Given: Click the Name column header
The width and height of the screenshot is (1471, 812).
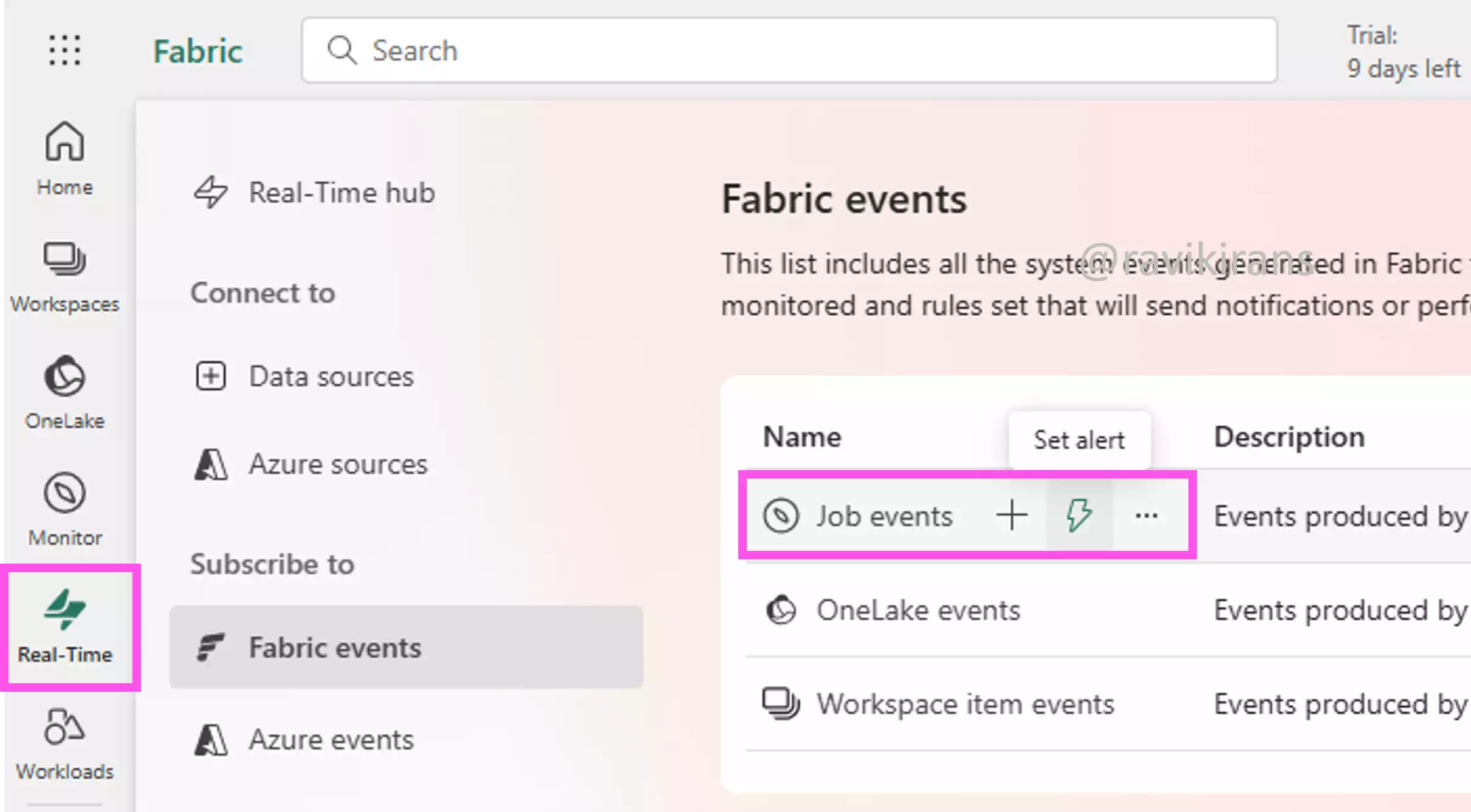Looking at the screenshot, I should [802, 437].
